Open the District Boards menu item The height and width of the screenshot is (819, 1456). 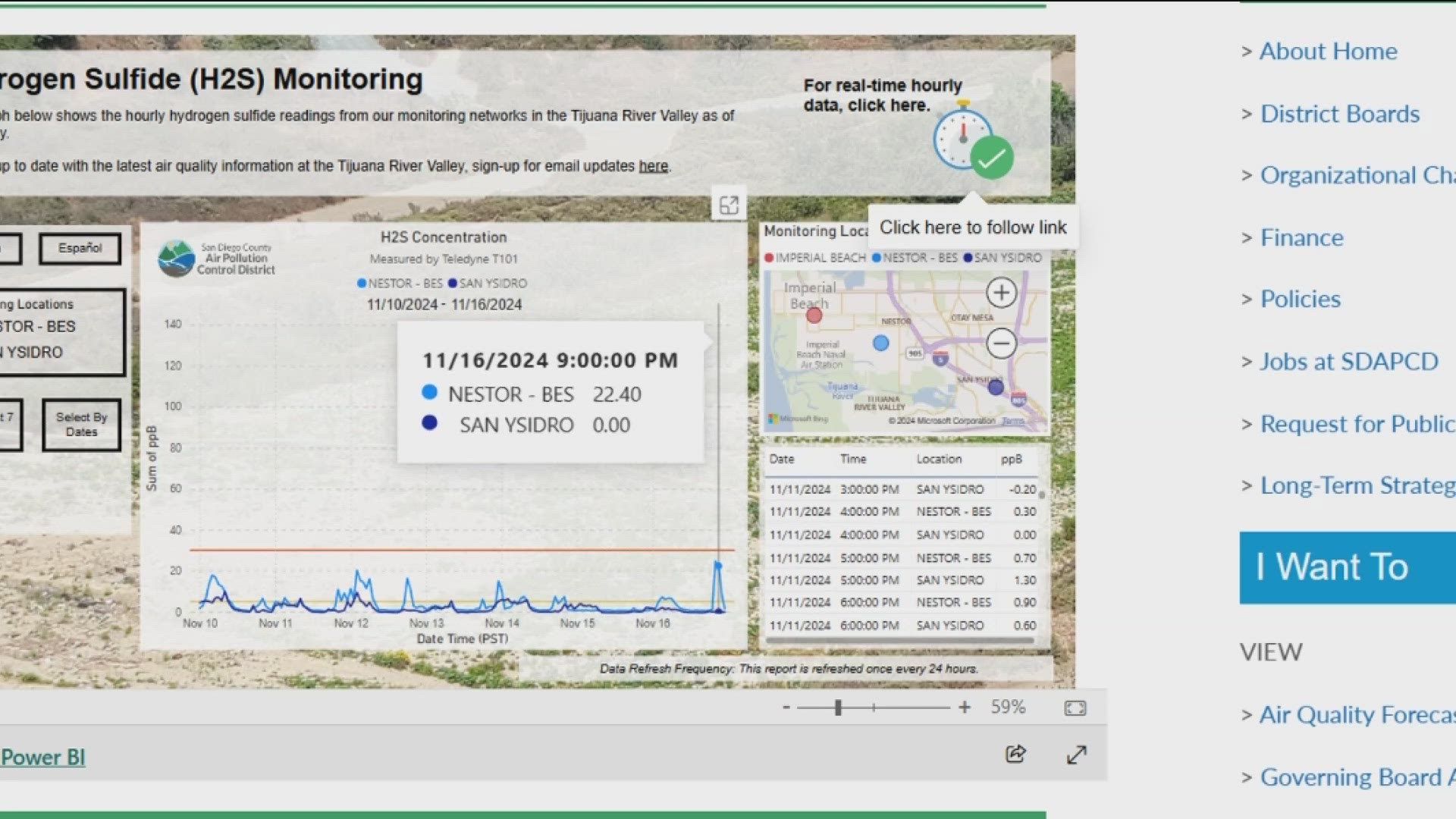(1339, 114)
